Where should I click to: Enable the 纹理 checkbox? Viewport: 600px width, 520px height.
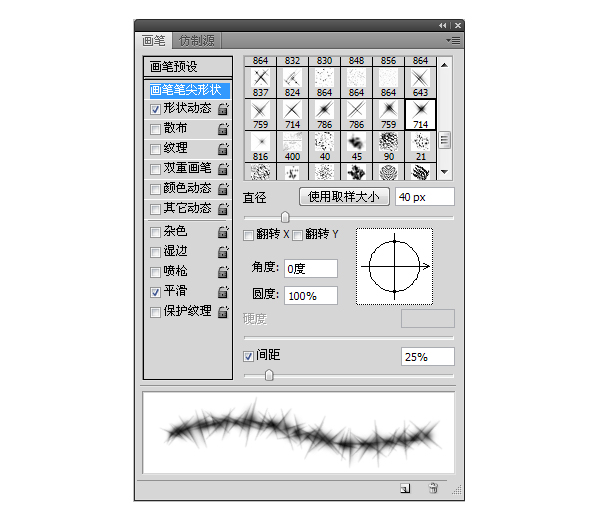[x=155, y=149]
